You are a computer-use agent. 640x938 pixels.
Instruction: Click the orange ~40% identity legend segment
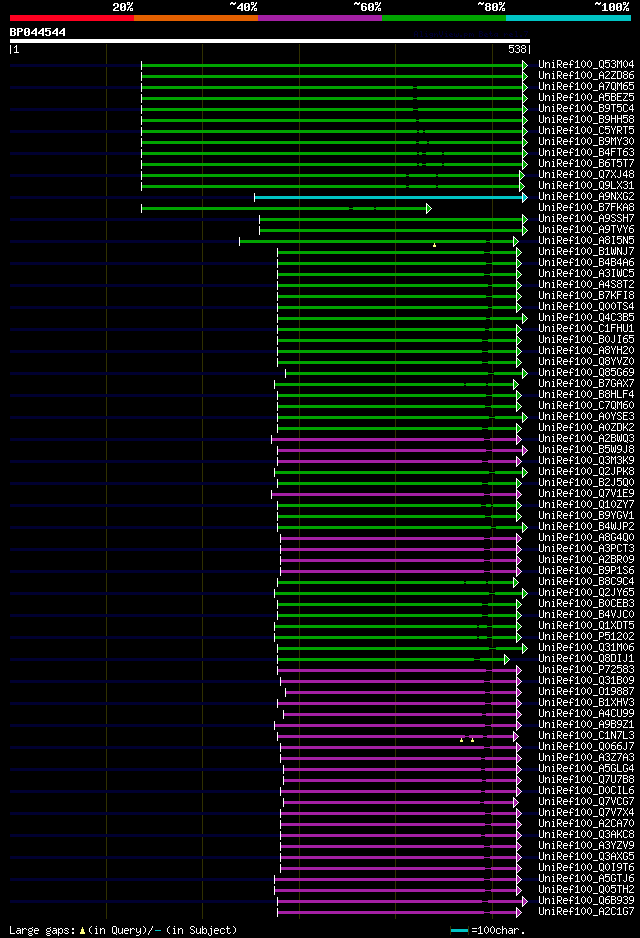tap(196, 18)
